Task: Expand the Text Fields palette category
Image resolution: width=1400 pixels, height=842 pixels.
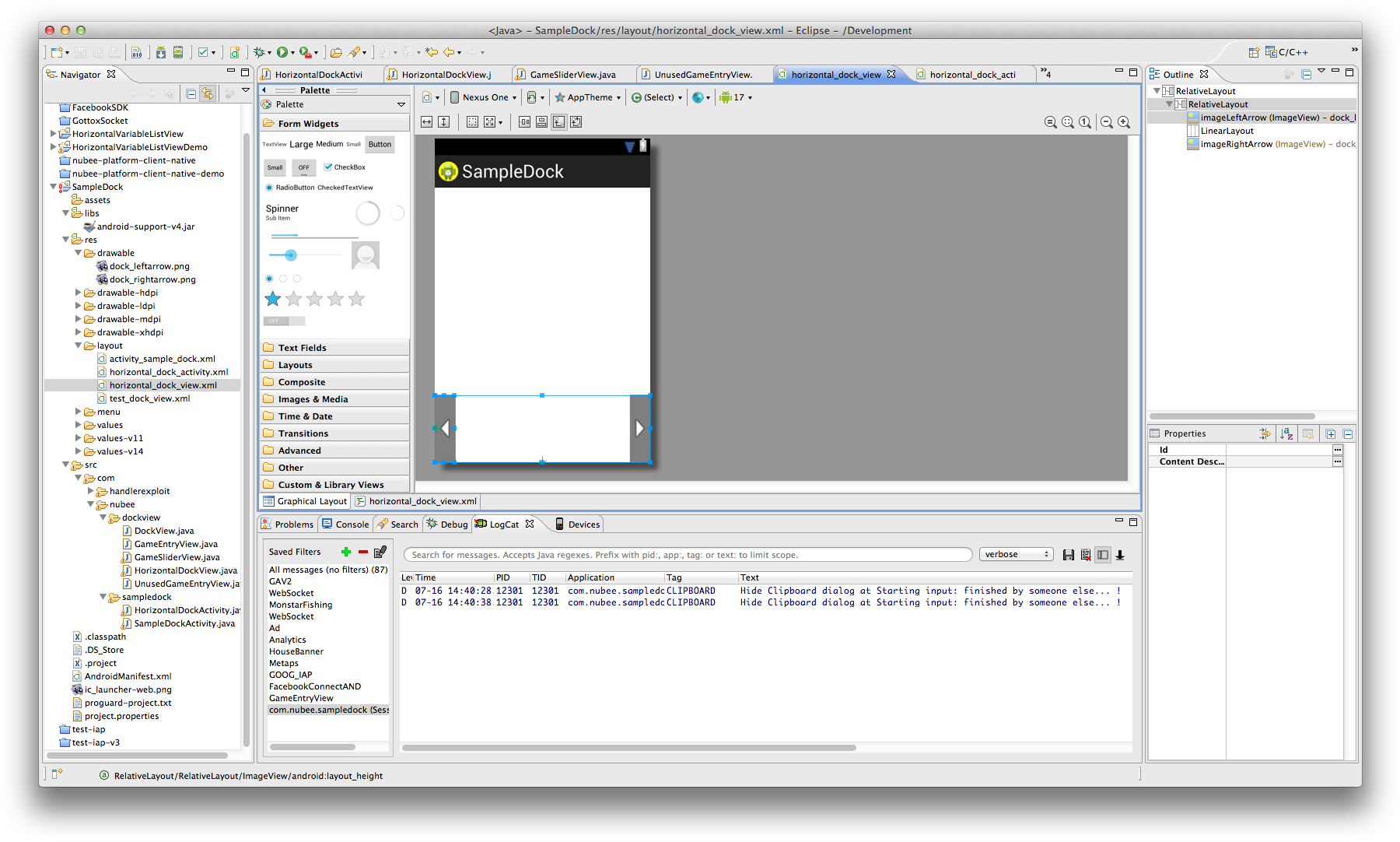Action: [x=303, y=348]
